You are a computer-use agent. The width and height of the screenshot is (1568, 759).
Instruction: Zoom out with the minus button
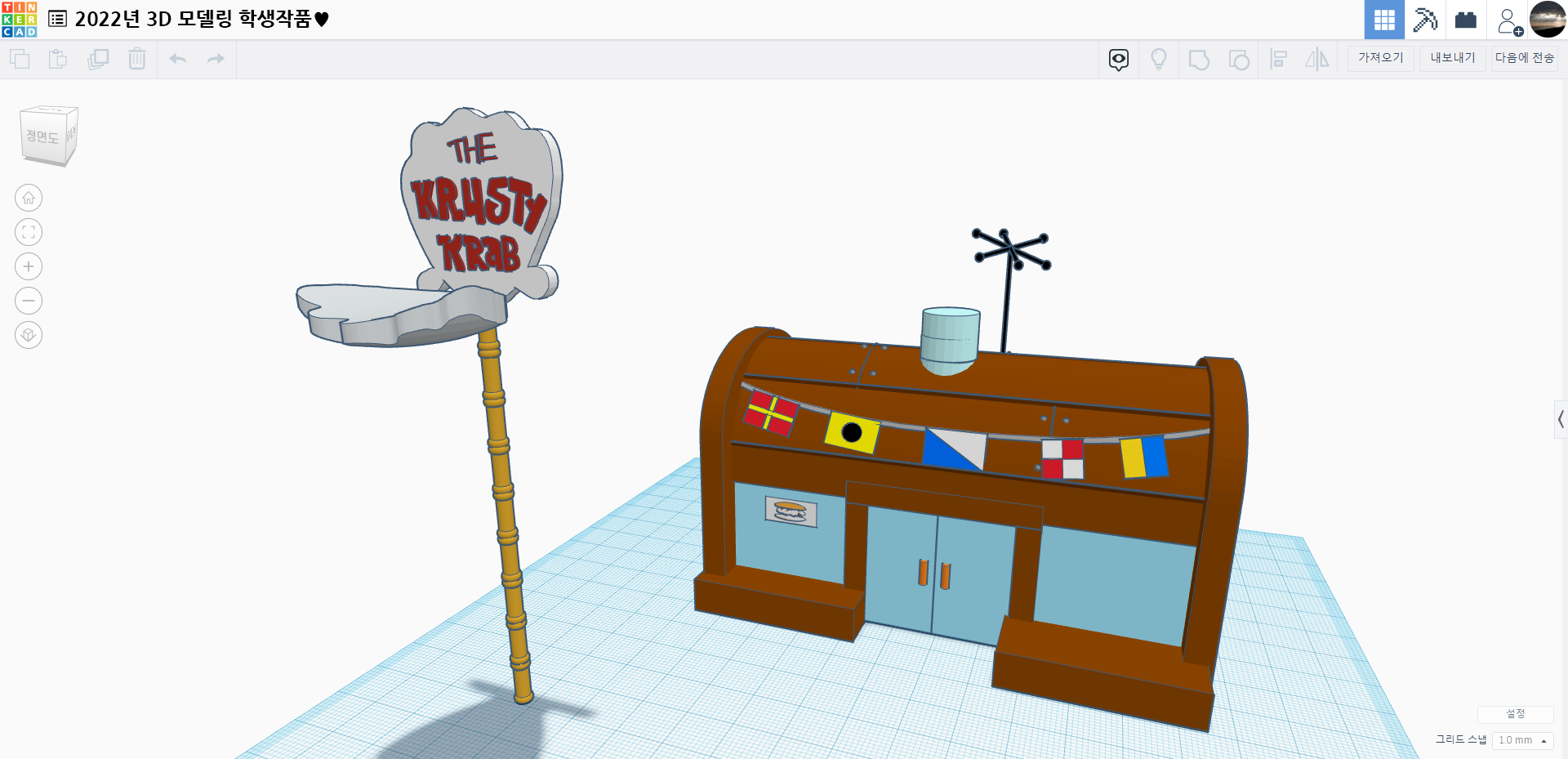pyautogui.click(x=29, y=301)
